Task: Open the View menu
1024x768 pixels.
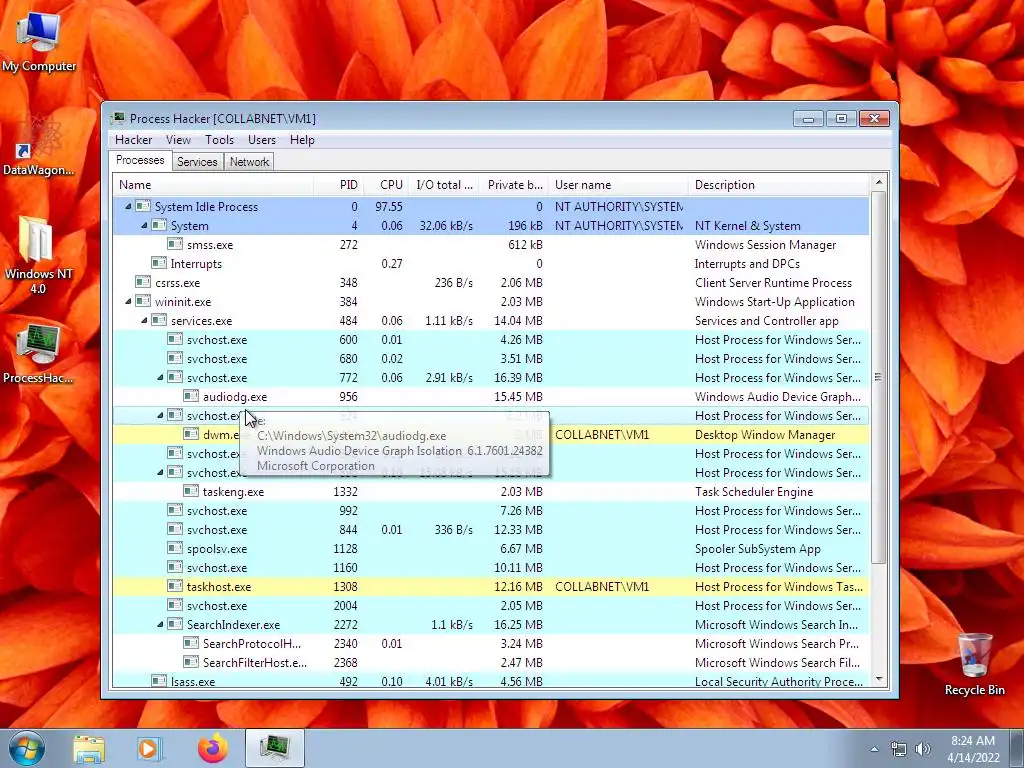Action: click(178, 140)
